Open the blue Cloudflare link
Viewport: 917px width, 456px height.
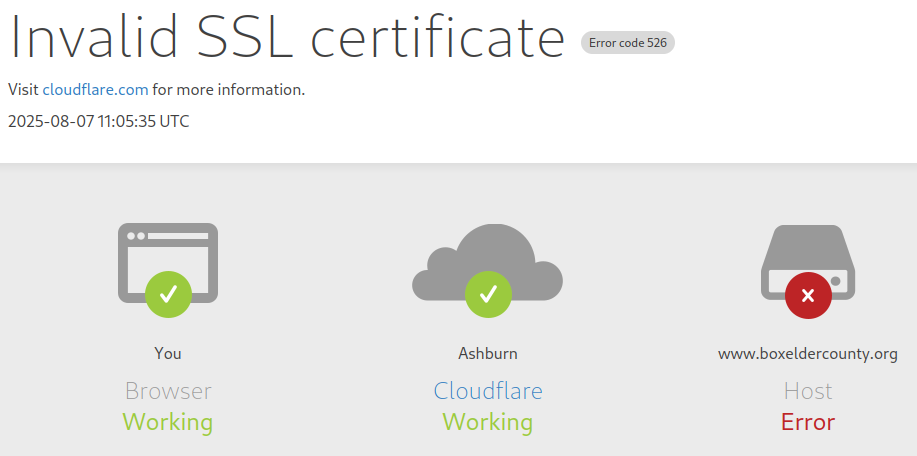[x=488, y=391]
